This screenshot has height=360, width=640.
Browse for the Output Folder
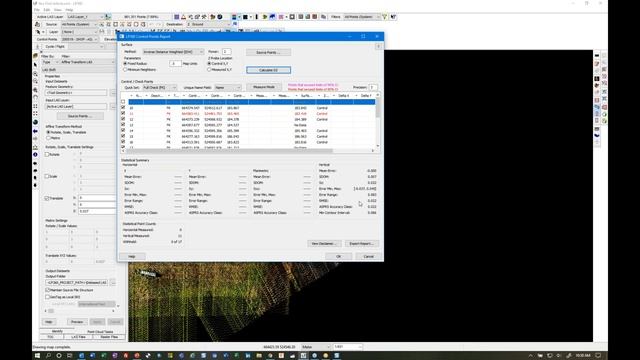(x=113, y=282)
